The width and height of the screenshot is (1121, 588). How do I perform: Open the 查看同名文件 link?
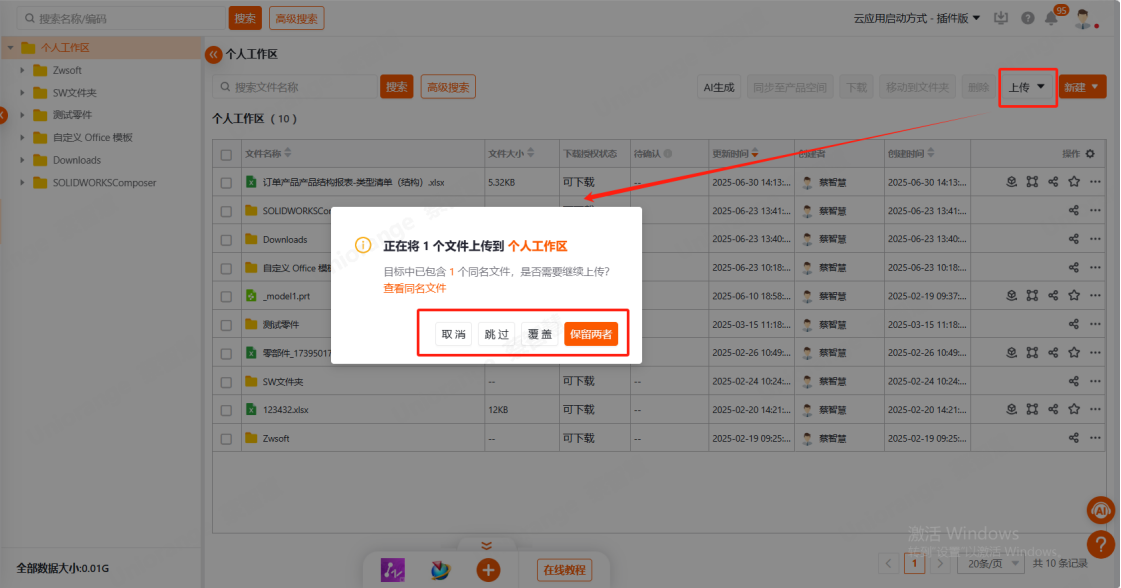[x=415, y=288]
